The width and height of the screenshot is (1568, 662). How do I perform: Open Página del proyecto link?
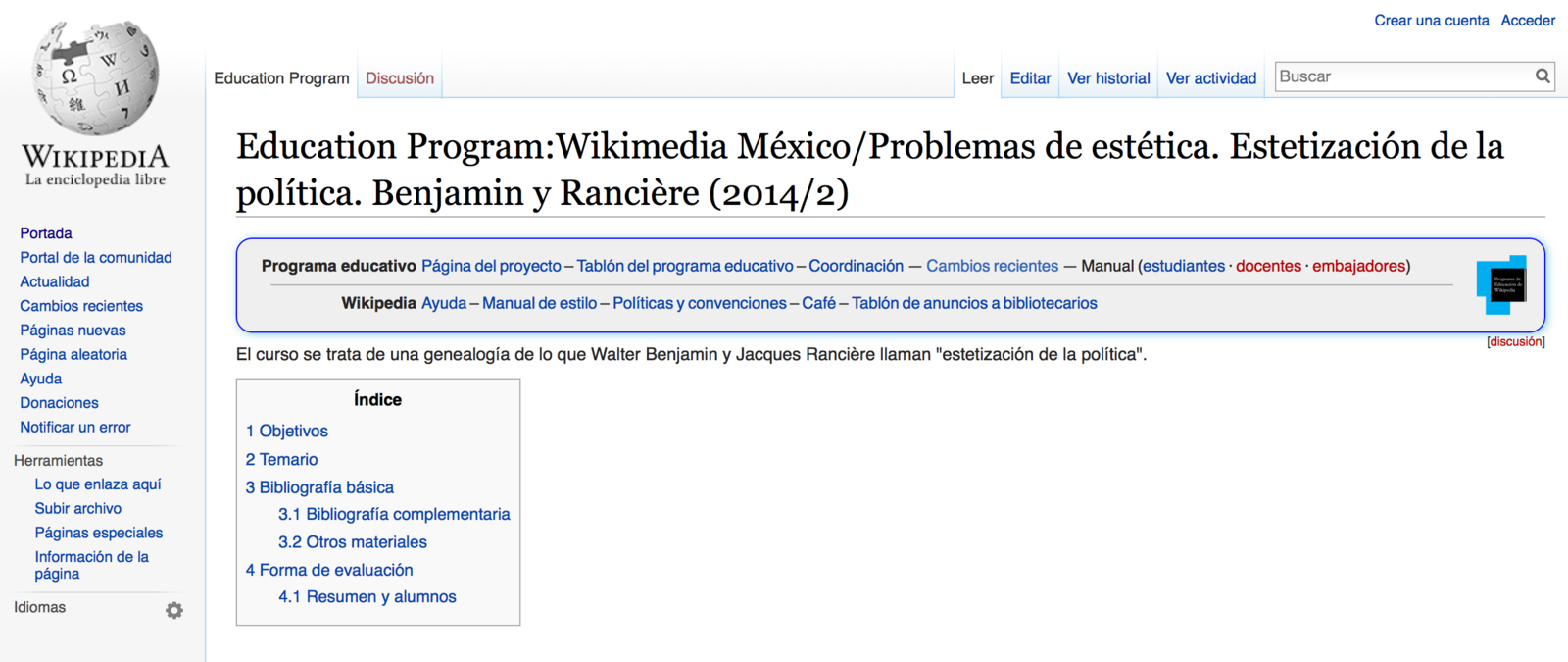click(491, 266)
